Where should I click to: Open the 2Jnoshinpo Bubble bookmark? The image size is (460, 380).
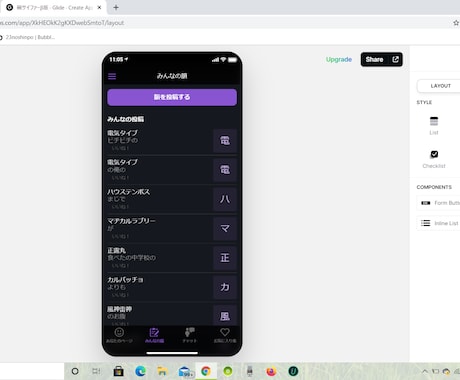click(28, 37)
